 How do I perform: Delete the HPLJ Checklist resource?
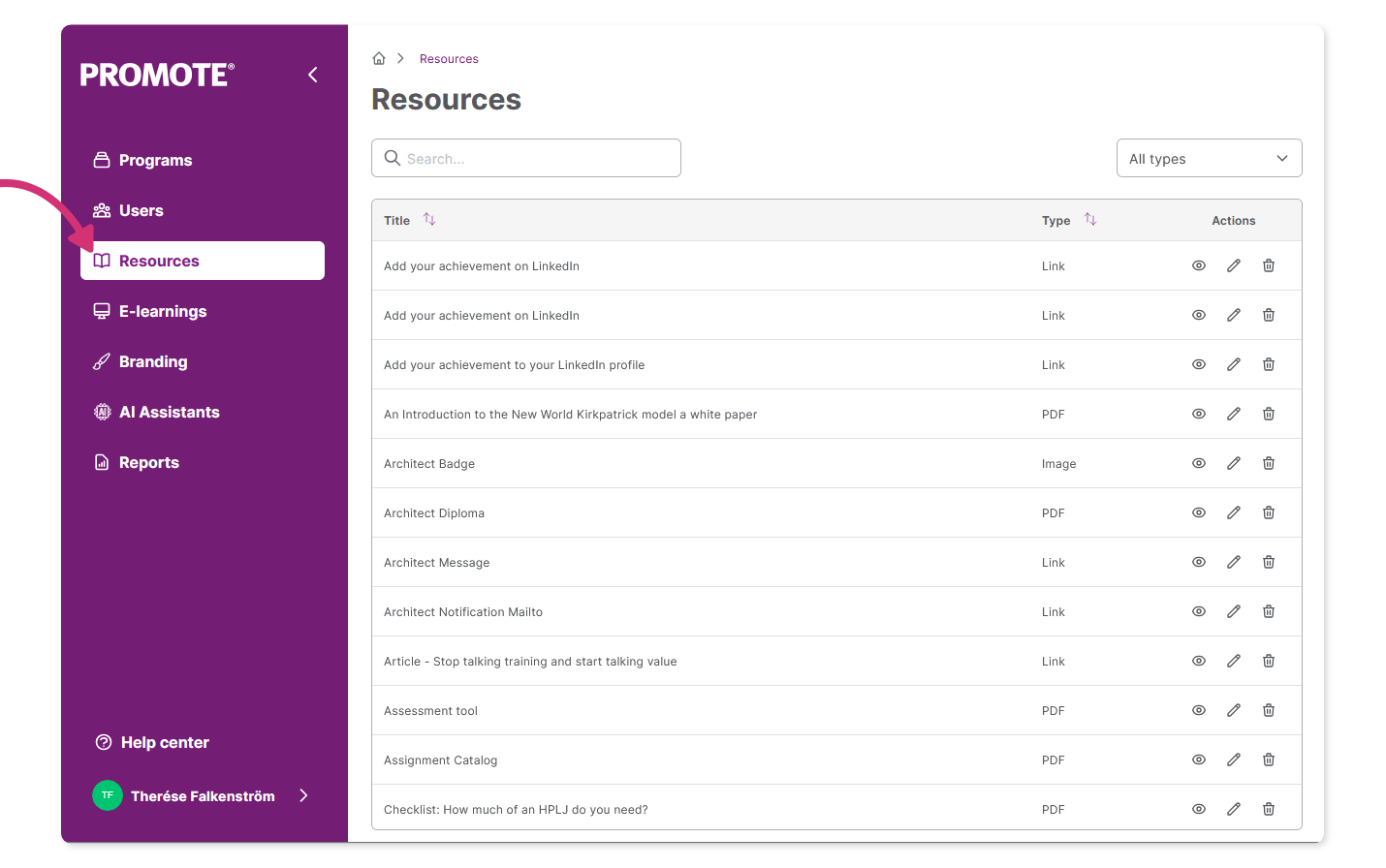click(x=1269, y=809)
